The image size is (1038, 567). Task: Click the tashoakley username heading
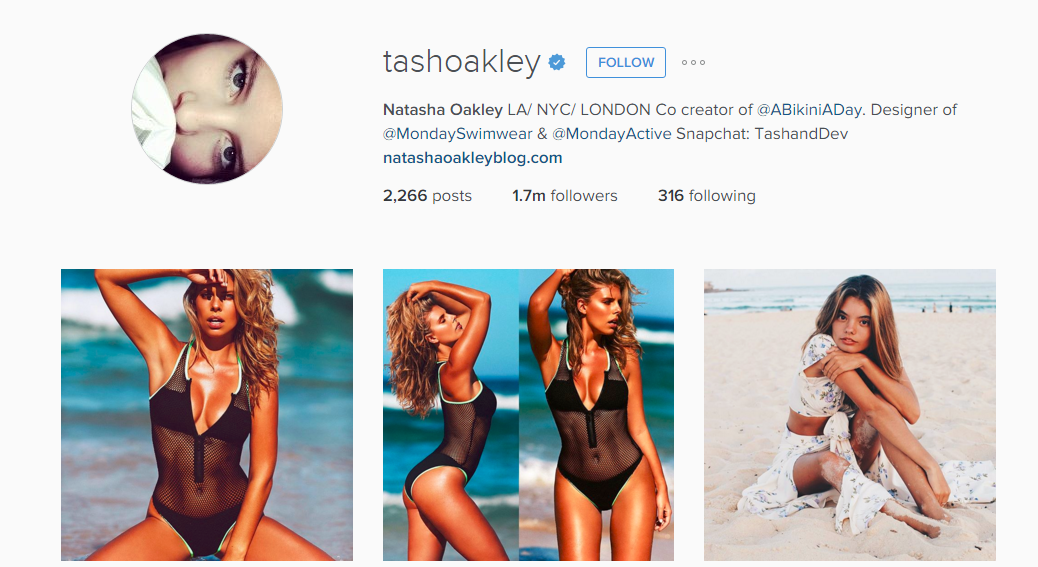click(462, 62)
